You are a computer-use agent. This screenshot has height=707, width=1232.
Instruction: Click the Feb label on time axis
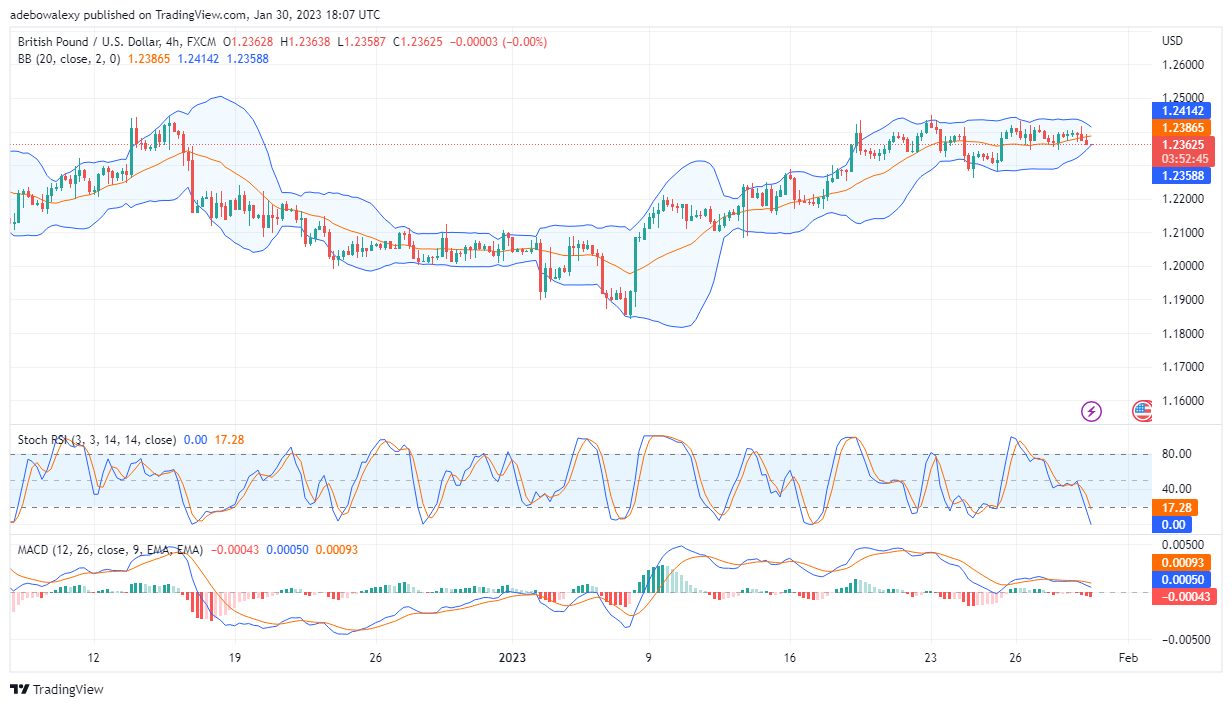(x=1128, y=658)
